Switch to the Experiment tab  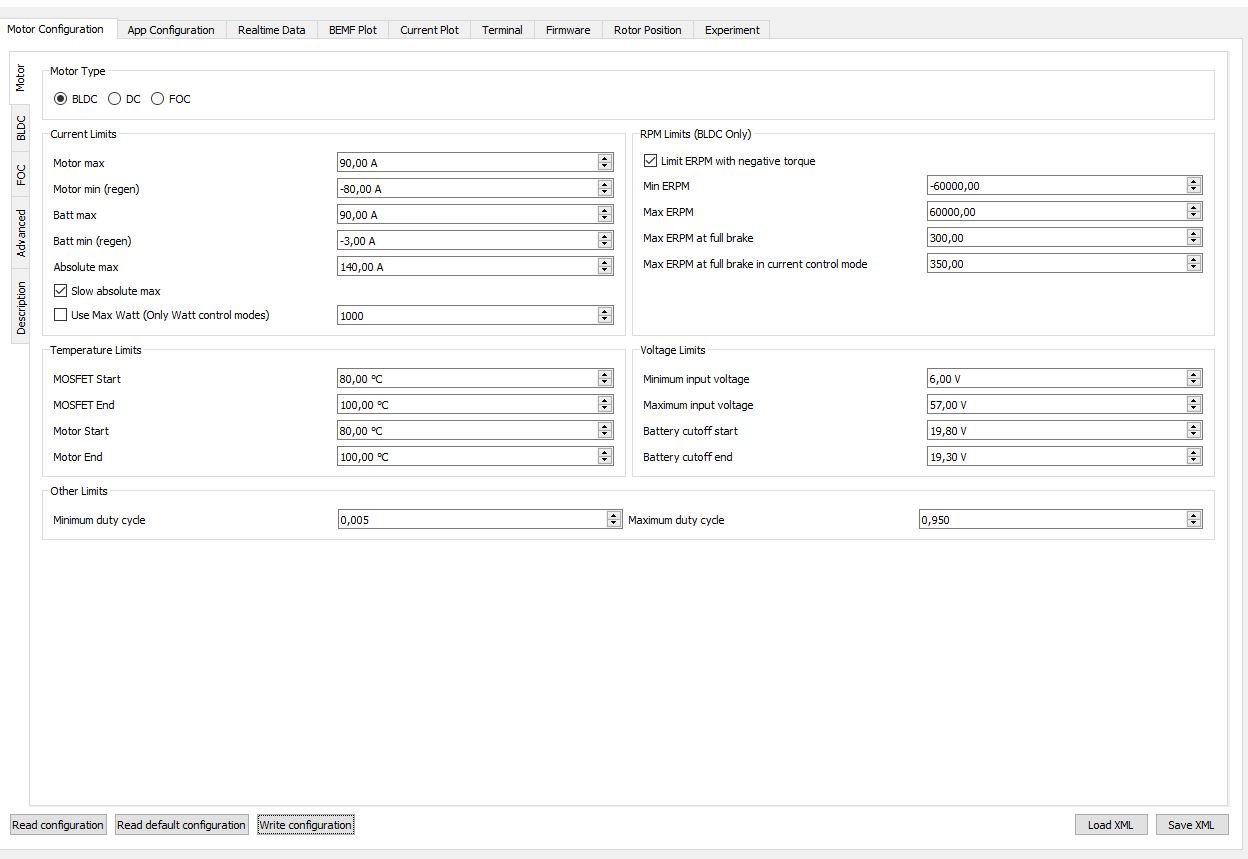click(x=732, y=30)
